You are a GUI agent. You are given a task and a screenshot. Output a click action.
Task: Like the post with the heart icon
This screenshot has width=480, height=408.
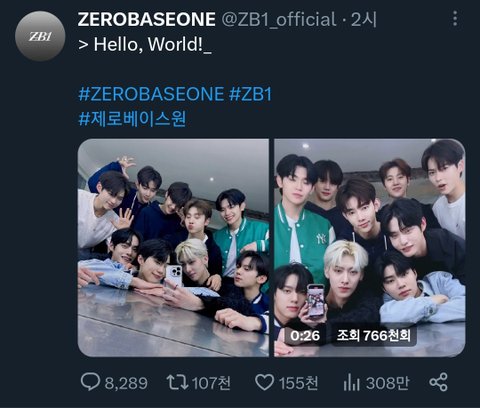point(265,382)
